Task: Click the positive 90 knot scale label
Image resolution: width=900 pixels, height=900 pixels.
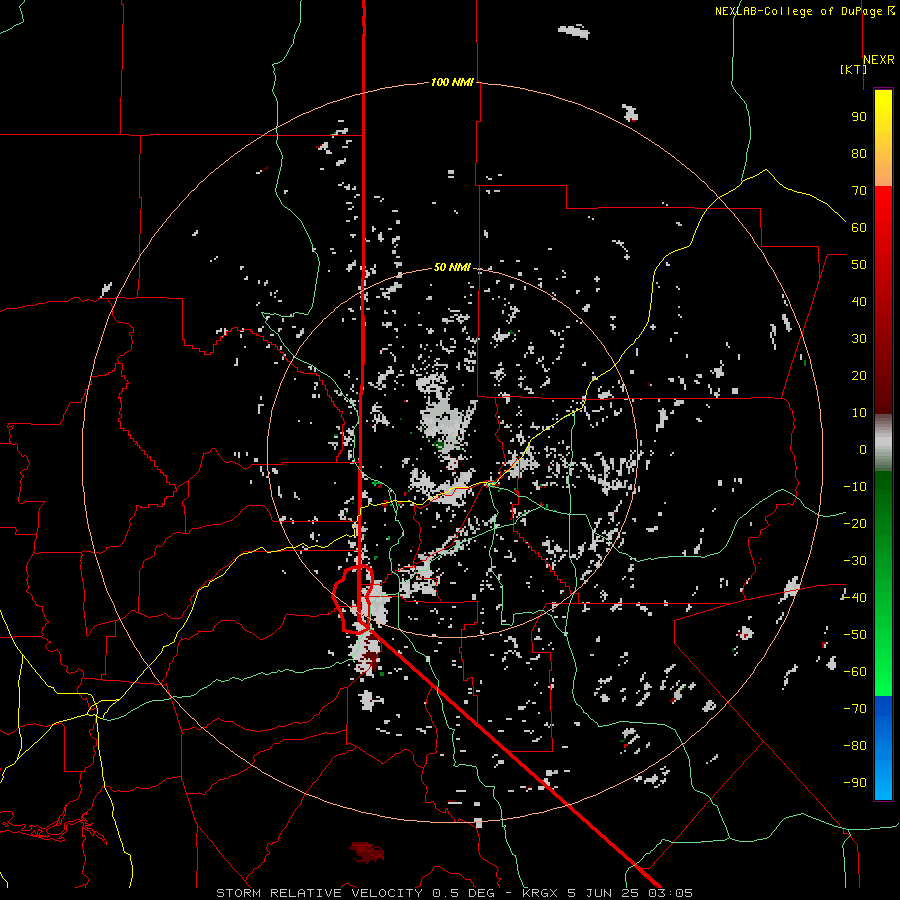Action: pos(859,117)
